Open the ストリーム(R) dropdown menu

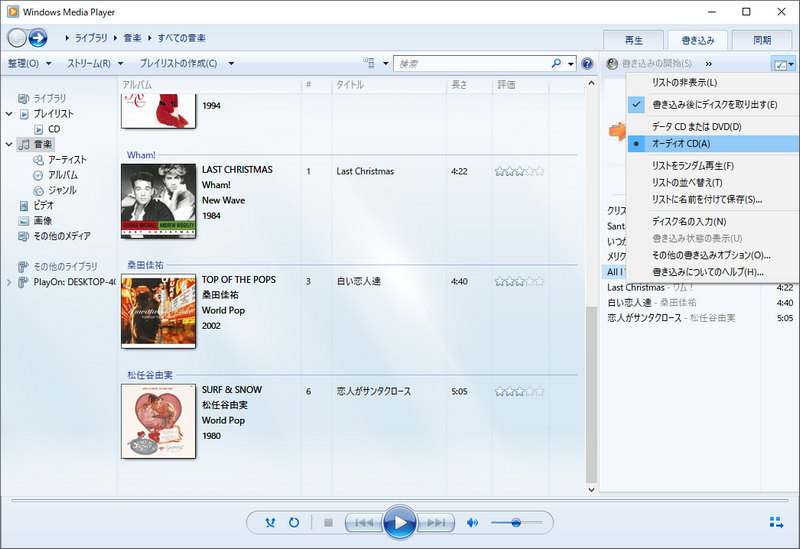click(x=95, y=63)
